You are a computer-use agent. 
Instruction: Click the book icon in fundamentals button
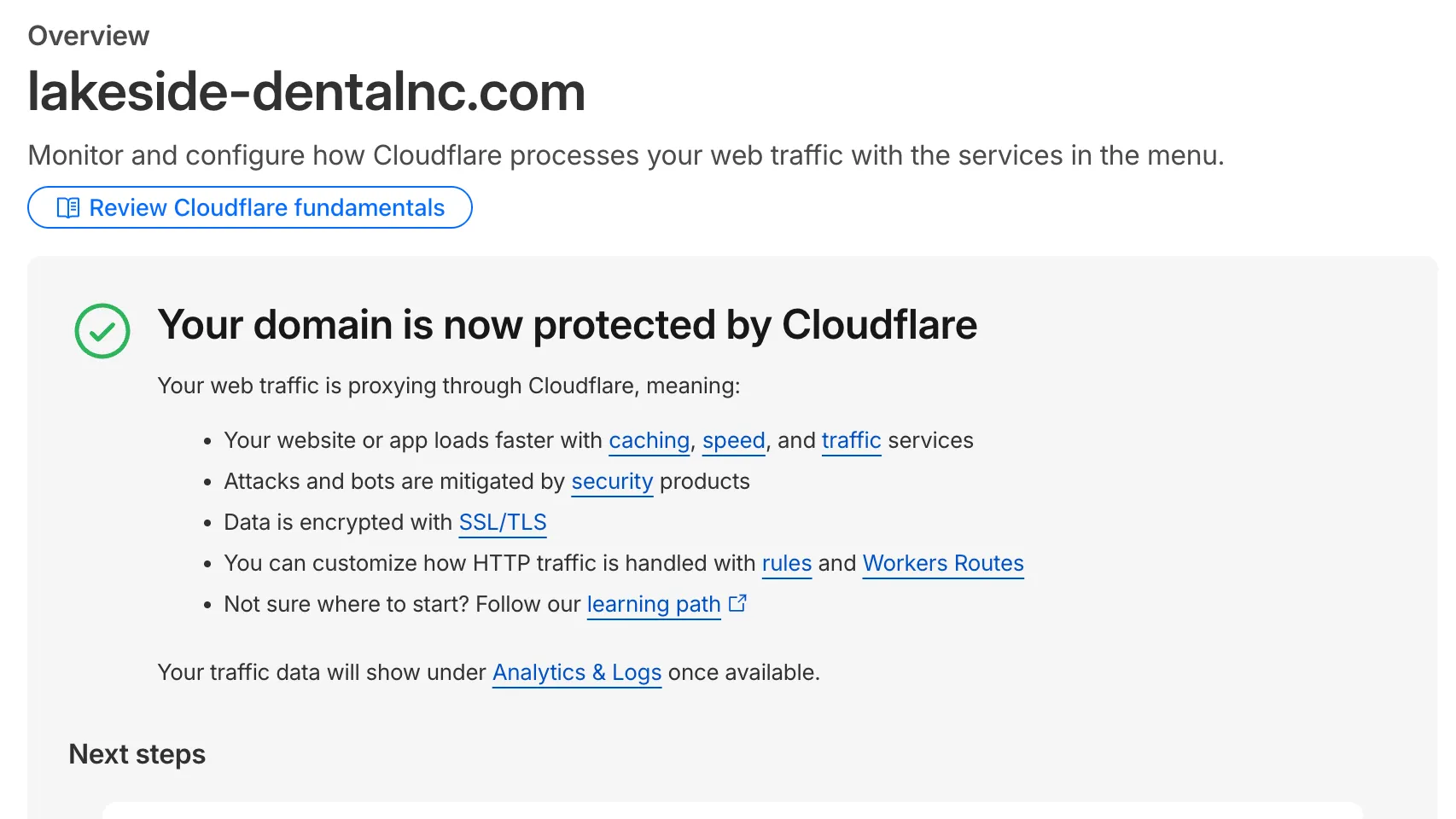point(69,207)
